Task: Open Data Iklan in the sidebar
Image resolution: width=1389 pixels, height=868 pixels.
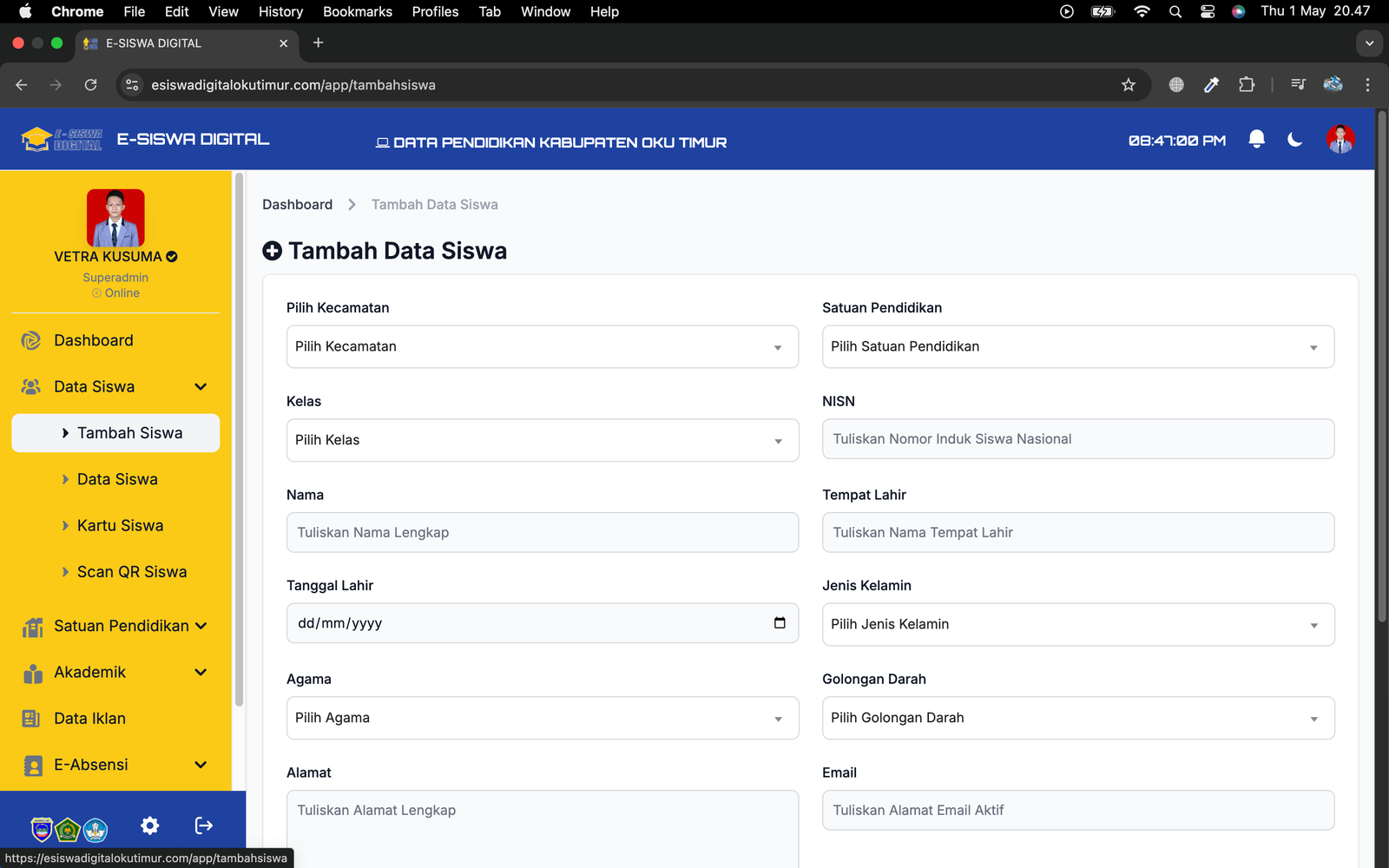Action: (89, 719)
